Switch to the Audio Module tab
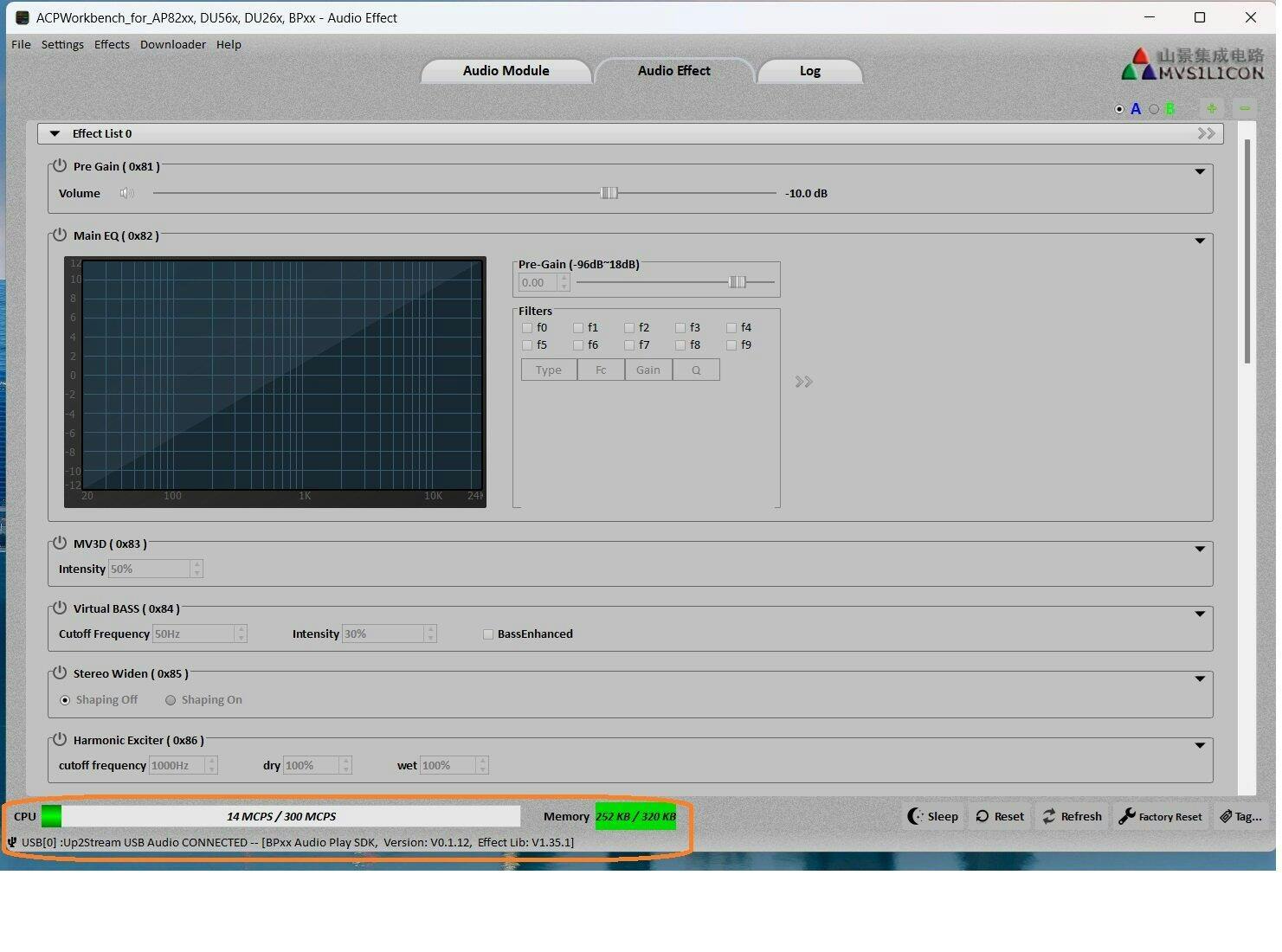This screenshot has height=952, width=1282. [506, 71]
